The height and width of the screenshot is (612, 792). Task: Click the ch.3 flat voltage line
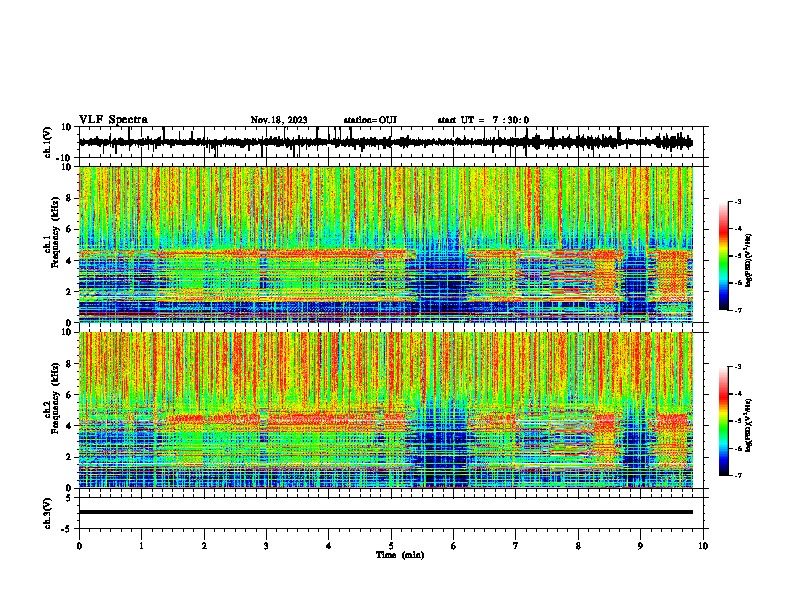pyautogui.click(x=385, y=512)
